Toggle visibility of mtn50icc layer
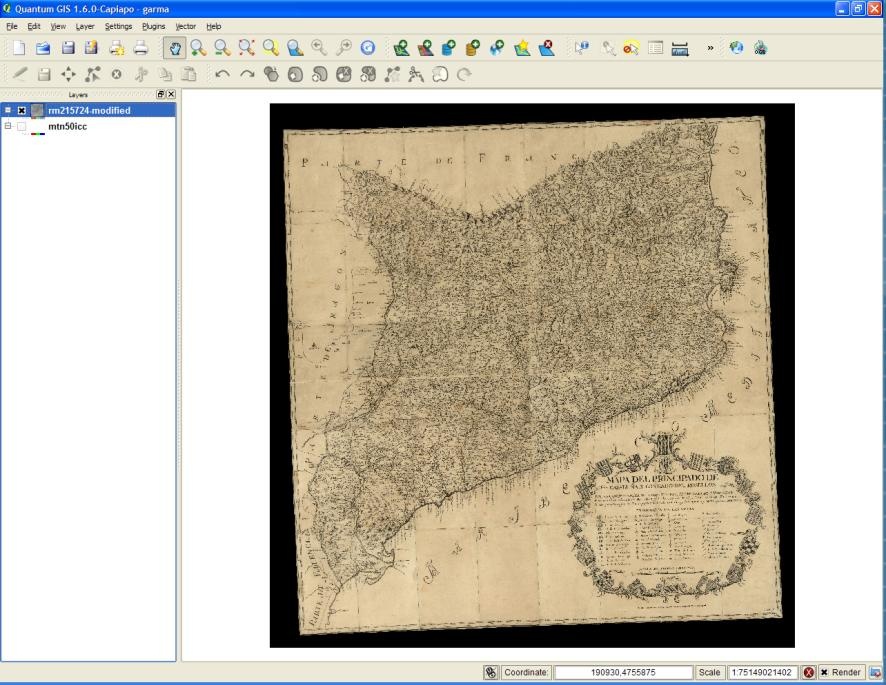The image size is (886, 685). [21, 126]
